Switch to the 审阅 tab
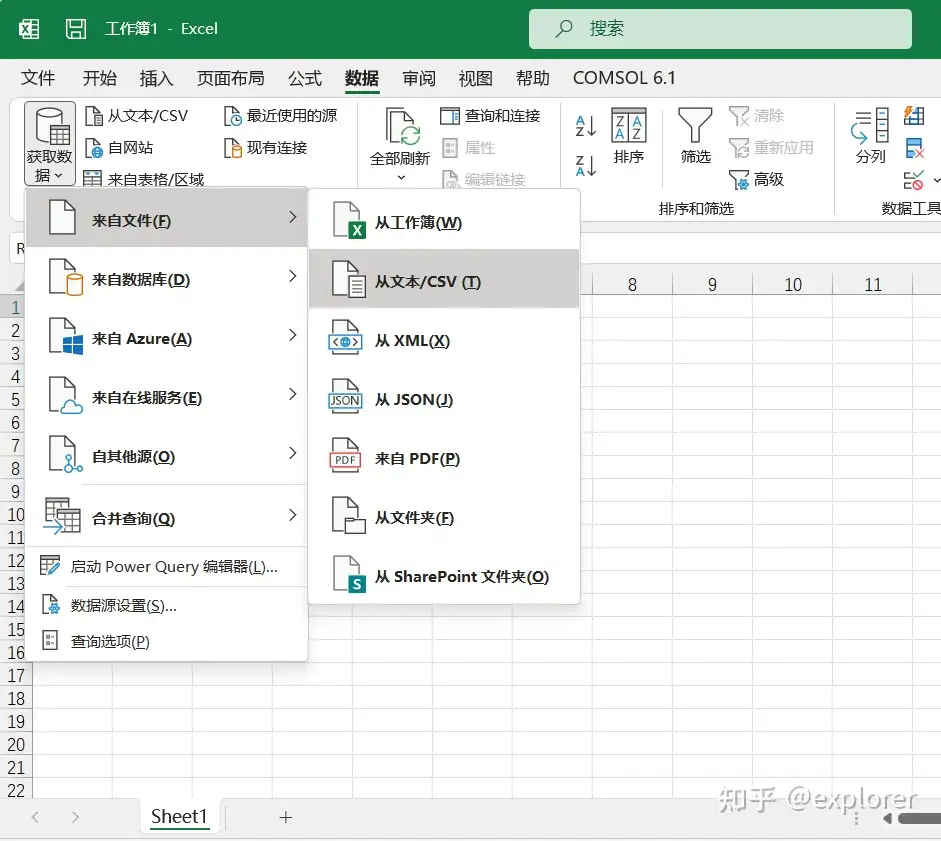The image size is (941, 841). click(x=419, y=78)
